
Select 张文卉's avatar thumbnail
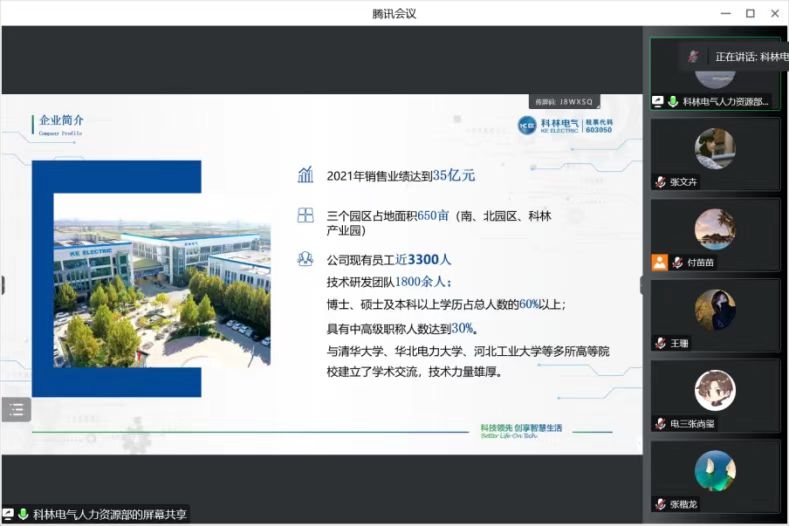click(715, 148)
